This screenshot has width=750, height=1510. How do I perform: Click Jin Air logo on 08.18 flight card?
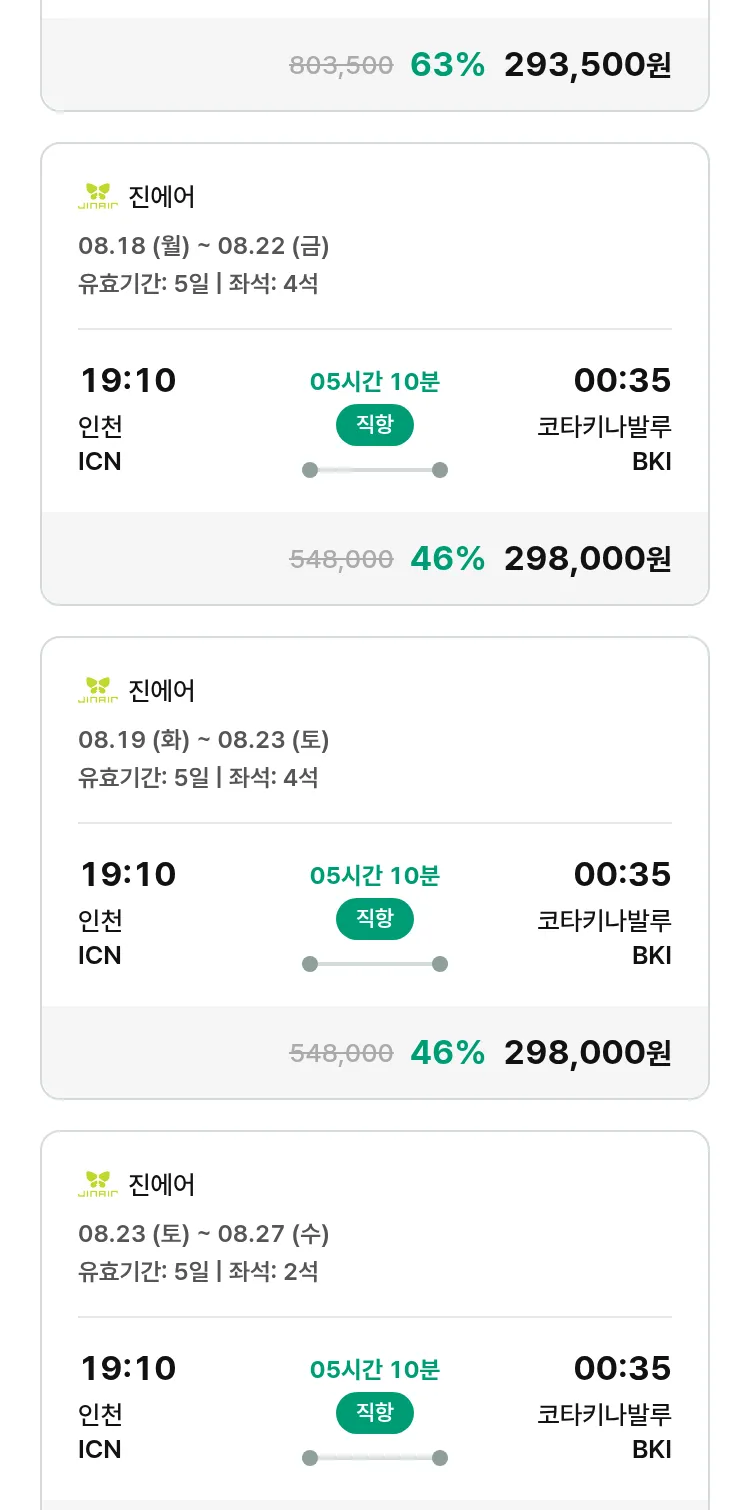(98, 196)
